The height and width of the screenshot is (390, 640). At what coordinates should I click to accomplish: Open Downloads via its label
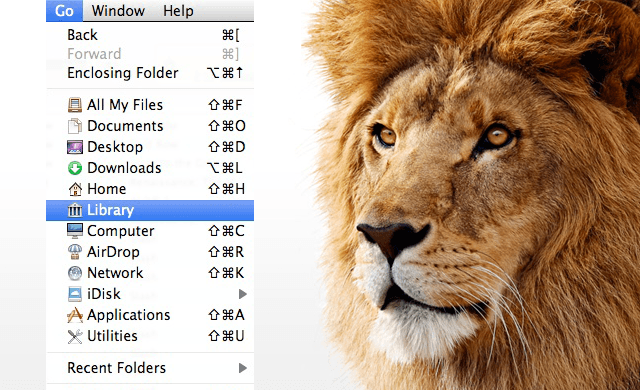pos(124,168)
